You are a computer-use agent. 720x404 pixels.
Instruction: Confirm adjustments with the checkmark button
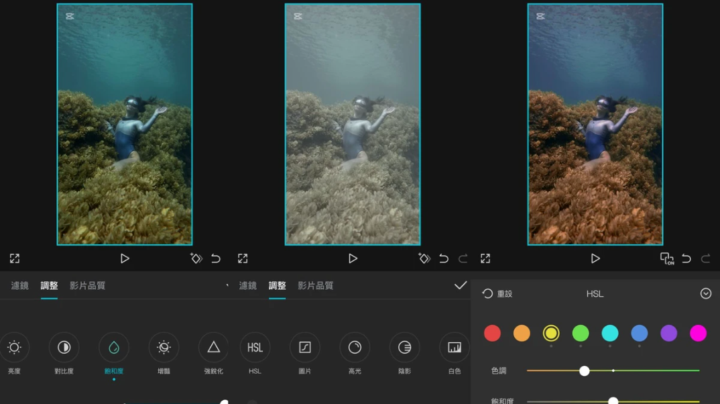pyautogui.click(x=460, y=286)
